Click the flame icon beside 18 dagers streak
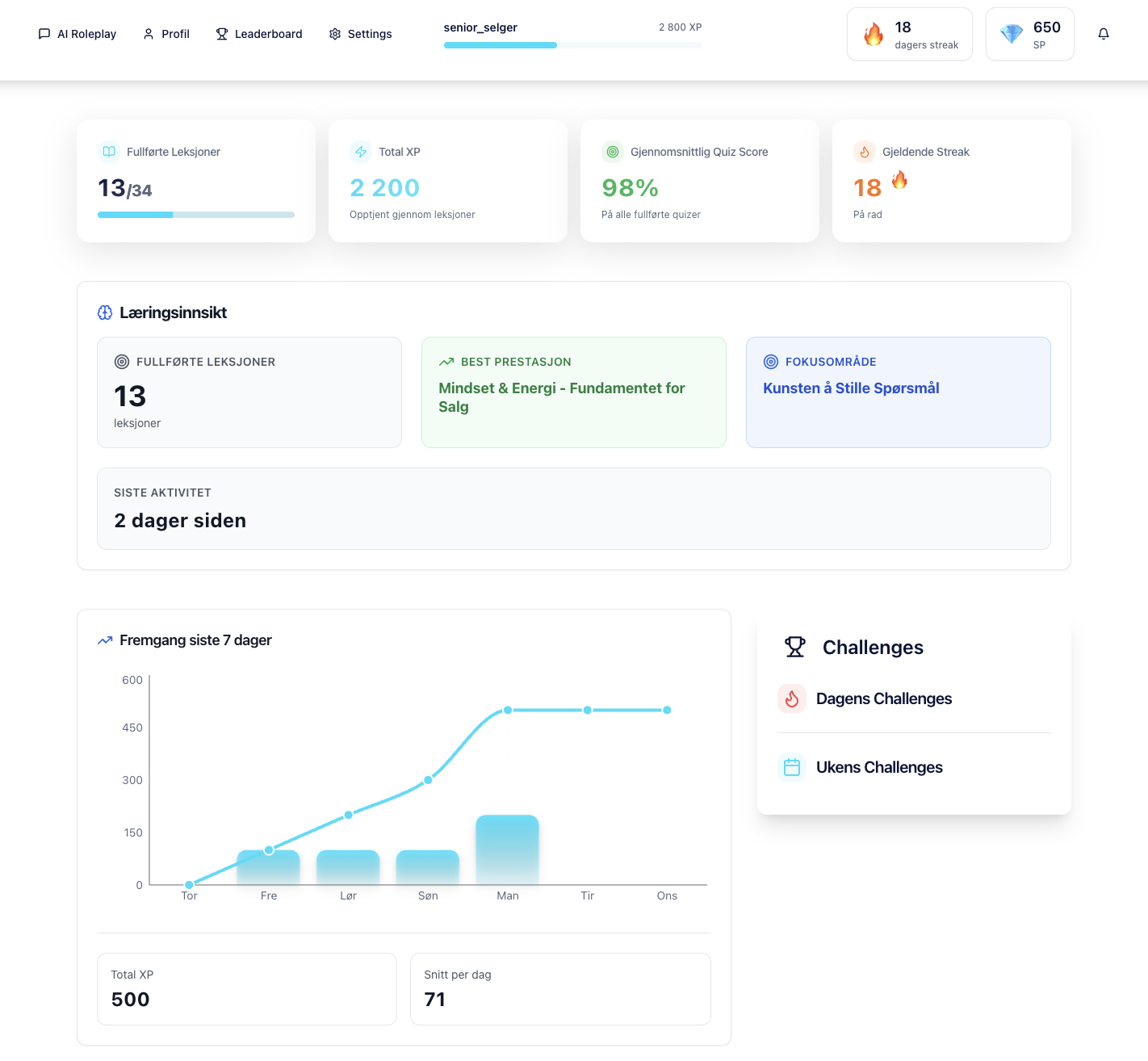This screenshot has height=1061, width=1148. tap(874, 34)
